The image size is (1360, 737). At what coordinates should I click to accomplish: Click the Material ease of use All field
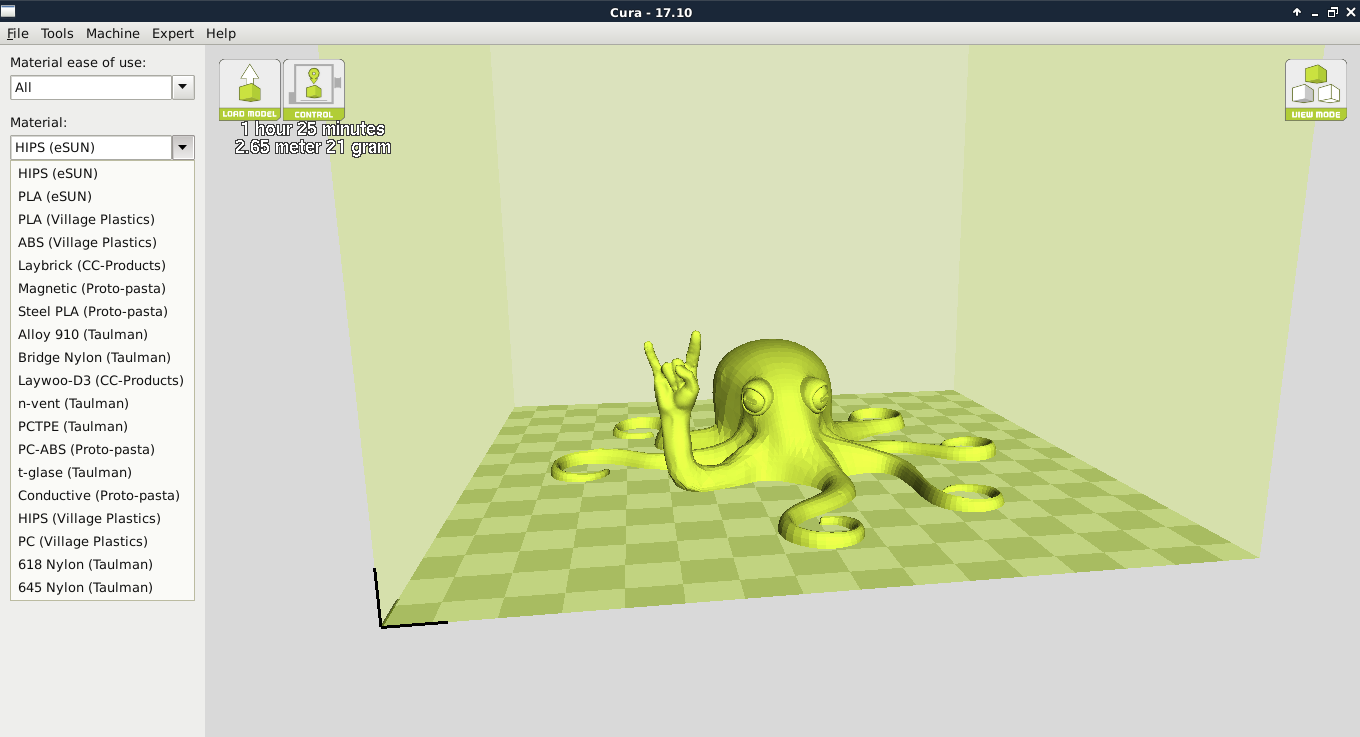point(91,87)
